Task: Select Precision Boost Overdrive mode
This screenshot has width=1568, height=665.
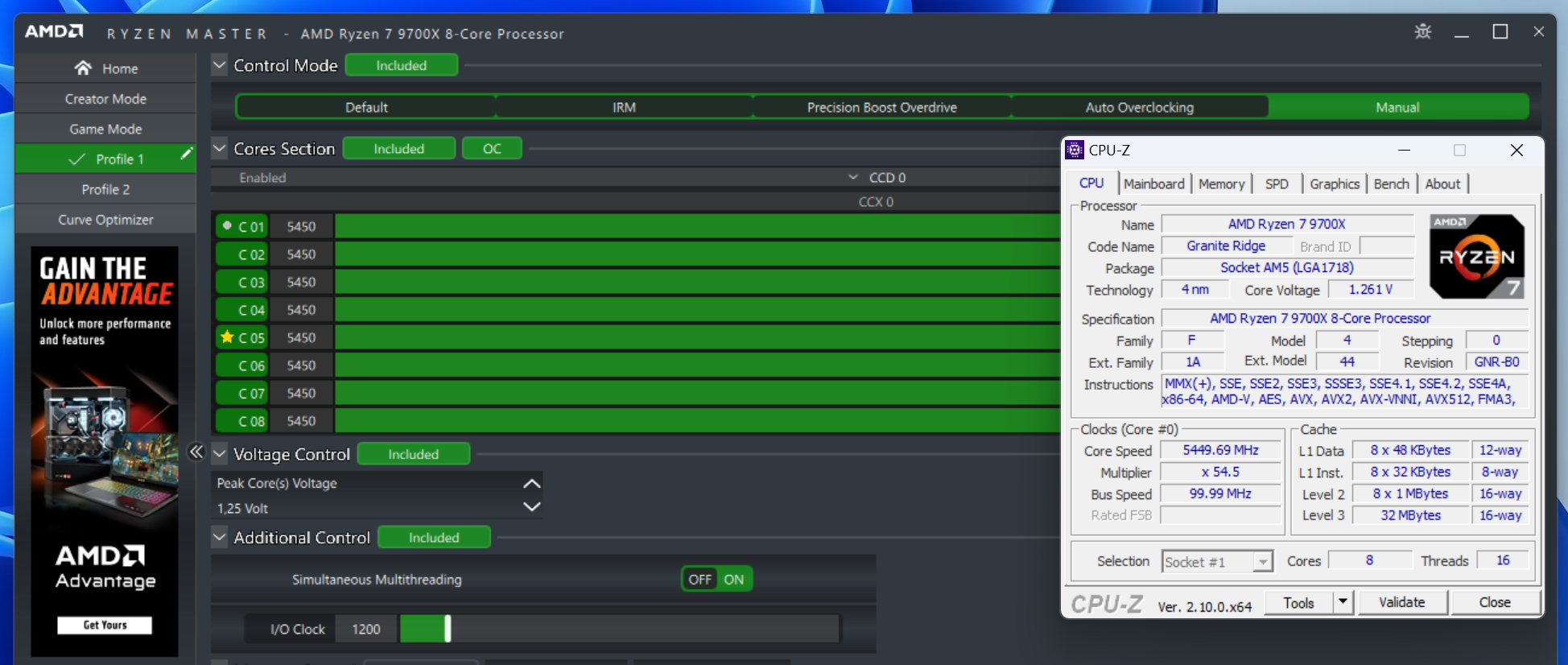Action: (x=882, y=107)
